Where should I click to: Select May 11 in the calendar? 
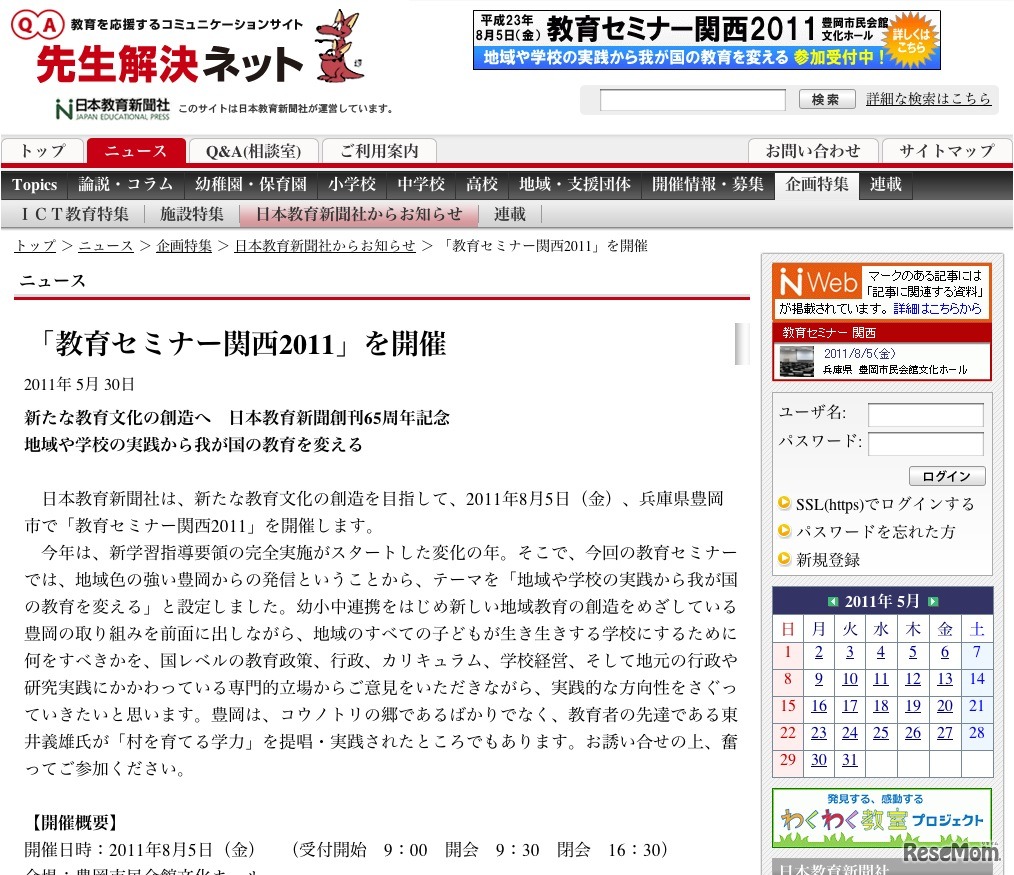[881, 679]
